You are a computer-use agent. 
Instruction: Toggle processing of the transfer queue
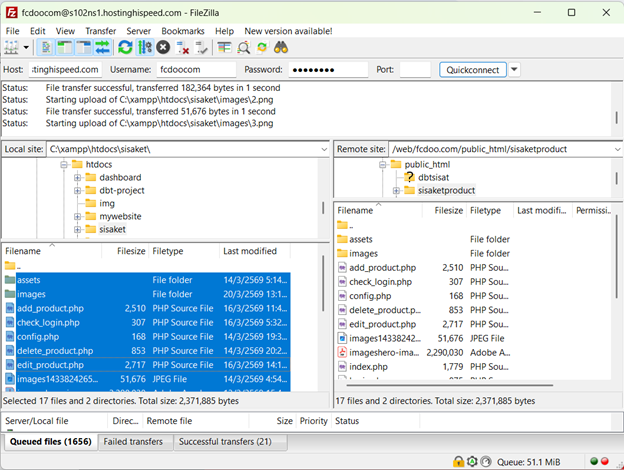tap(144, 47)
